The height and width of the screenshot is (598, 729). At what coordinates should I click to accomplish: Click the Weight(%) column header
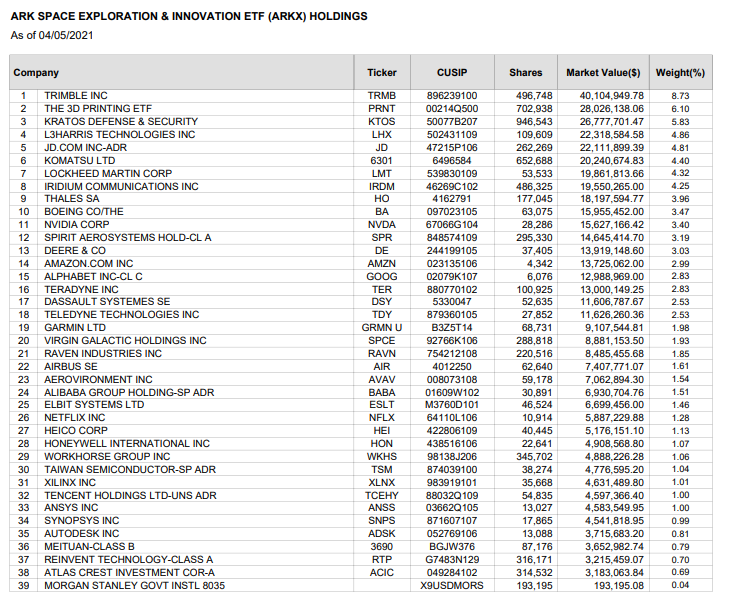(680, 73)
